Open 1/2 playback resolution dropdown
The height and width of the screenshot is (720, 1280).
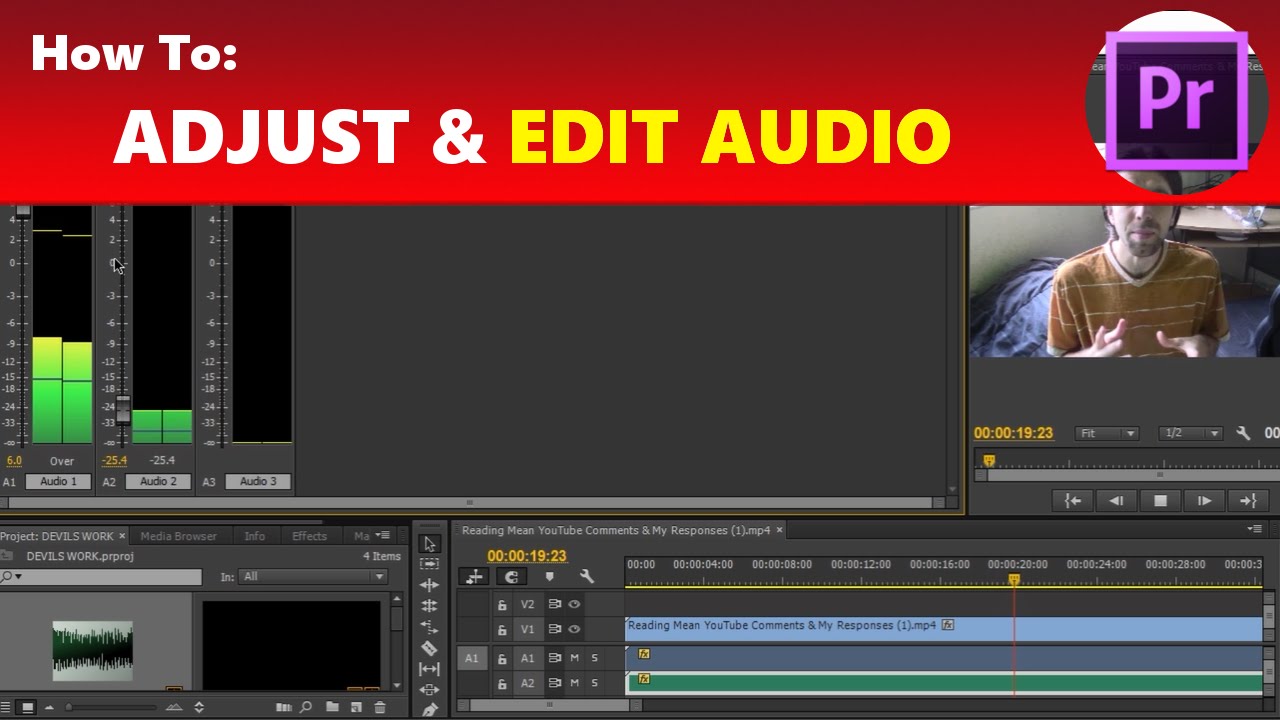tap(1191, 433)
